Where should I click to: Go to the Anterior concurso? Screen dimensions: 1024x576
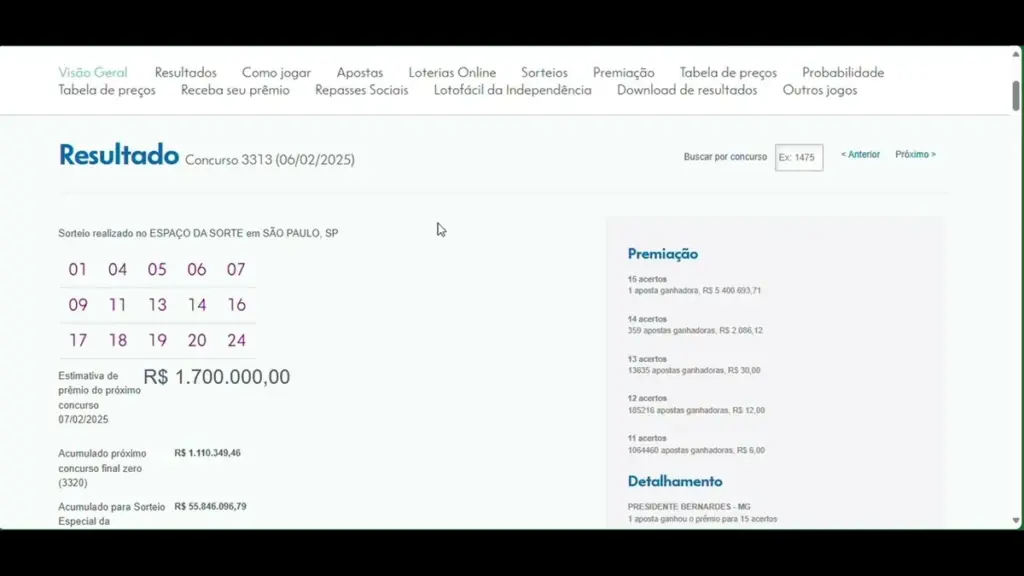(860, 155)
